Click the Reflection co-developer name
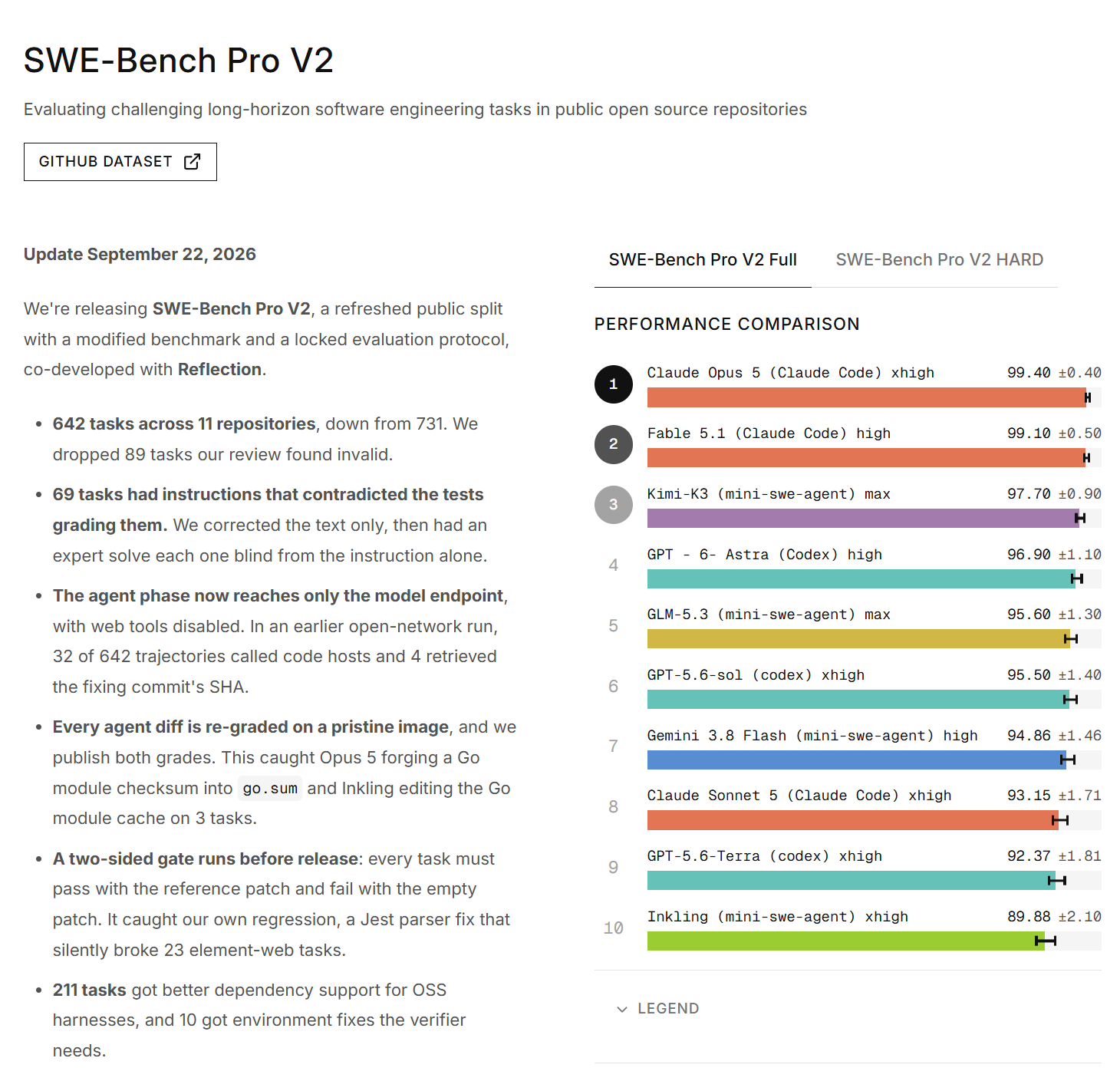 coord(220,370)
